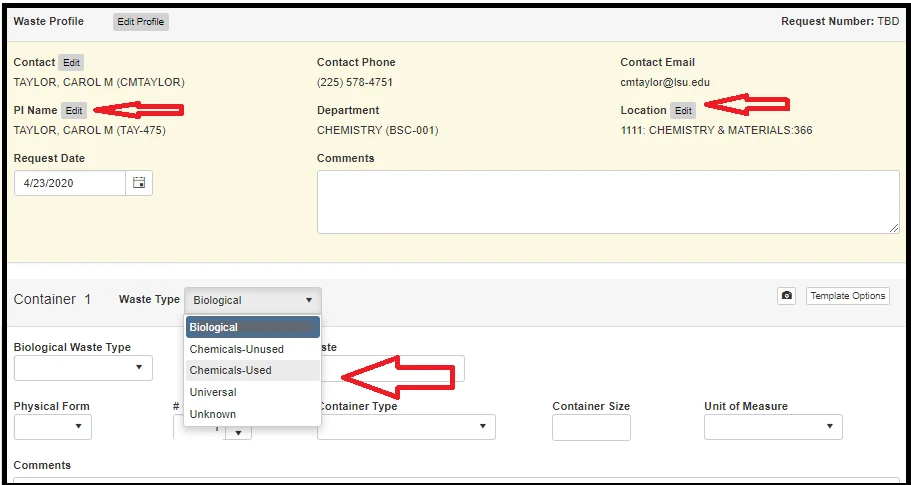Click in the profile Comments text area
Viewport: 911px width, 485px height.
(607, 201)
